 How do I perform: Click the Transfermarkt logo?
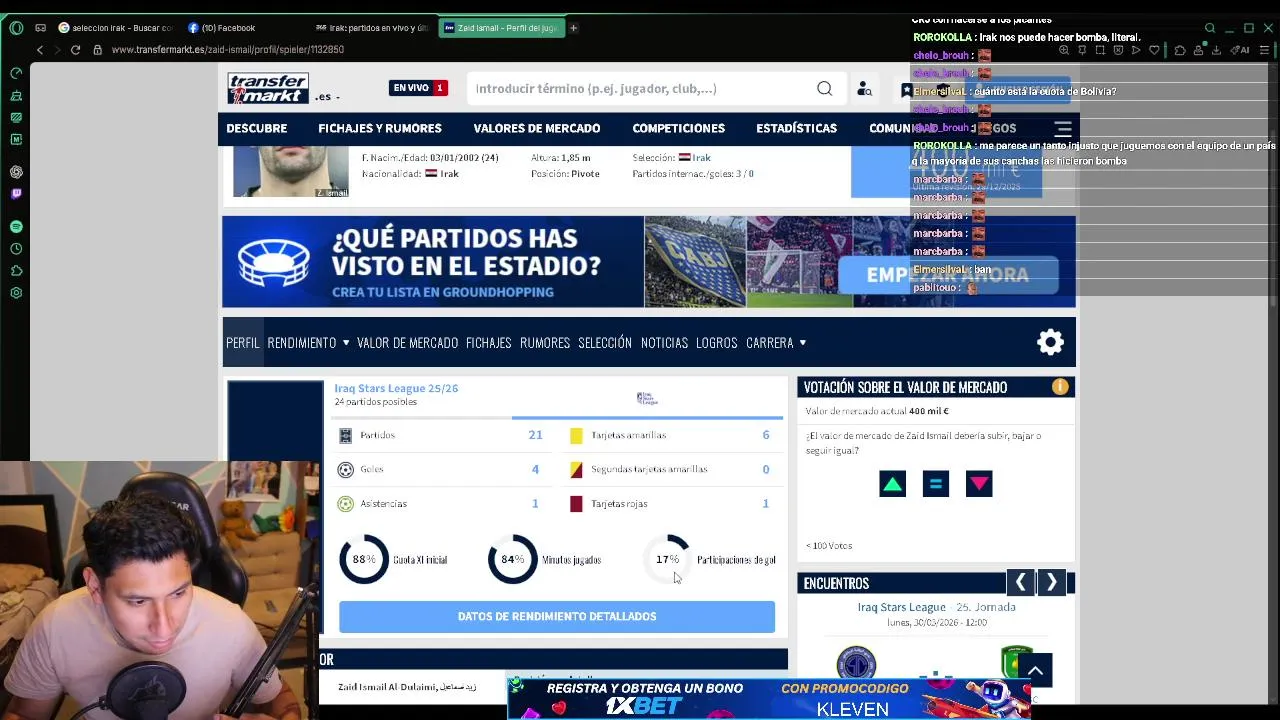[x=268, y=88]
